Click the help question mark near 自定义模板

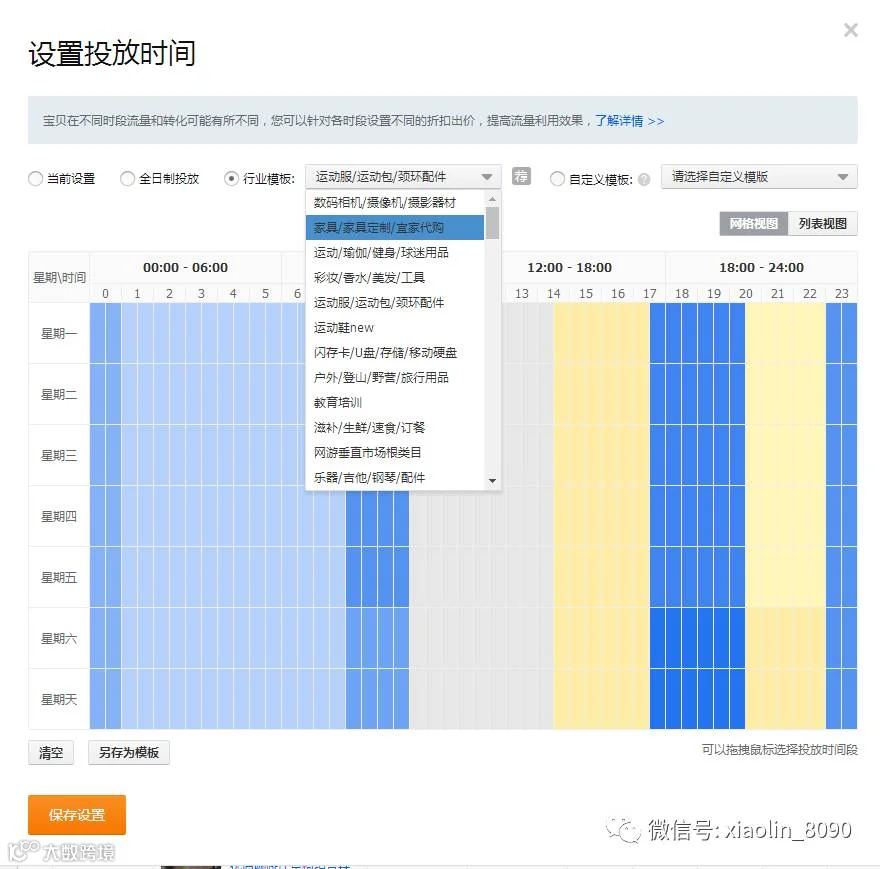[644, 180]
